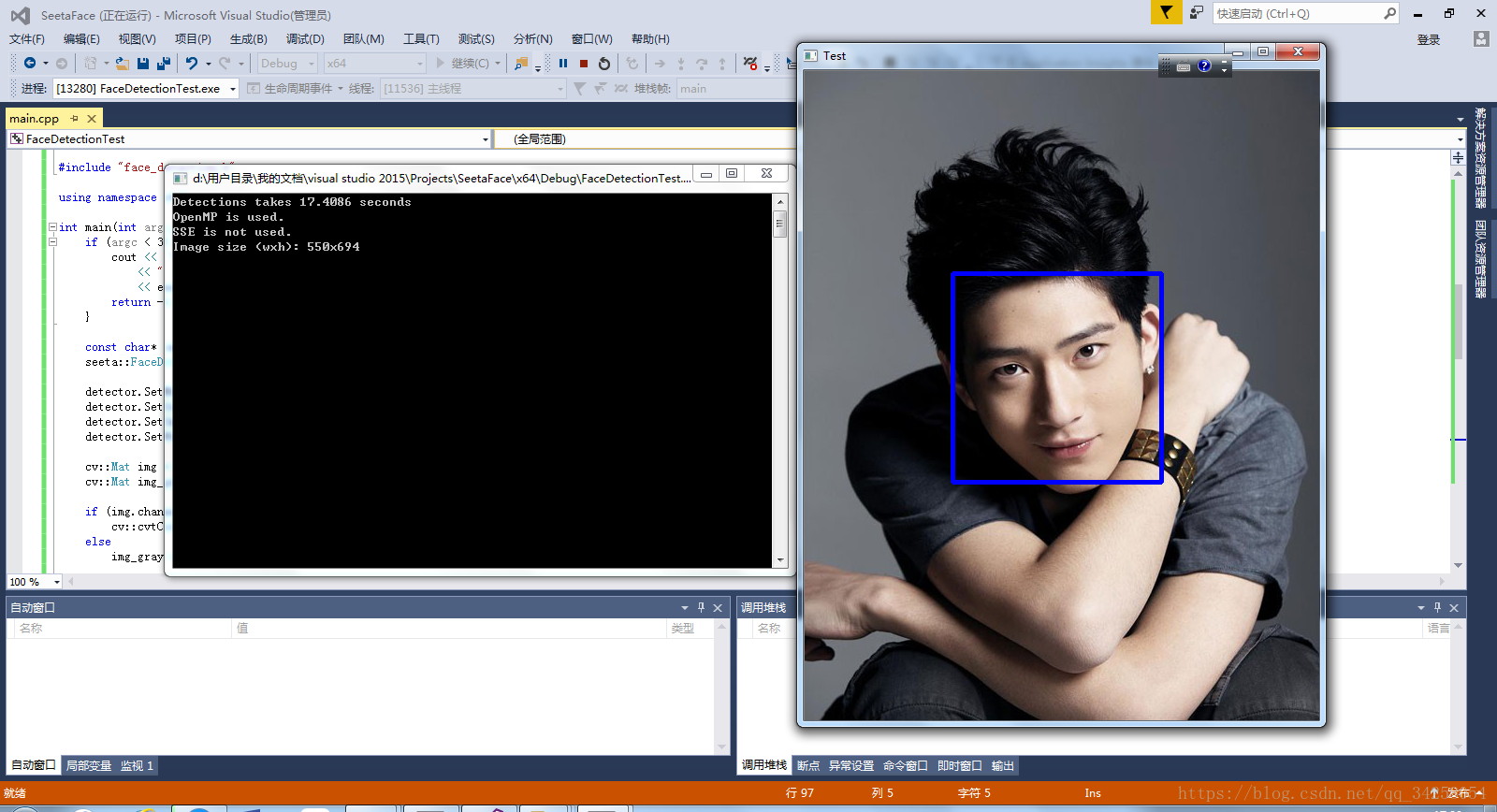This screenshot has height=812, width=1497.
Task: Click the Show Next Statement arrow icon
Action: point(660,64)
